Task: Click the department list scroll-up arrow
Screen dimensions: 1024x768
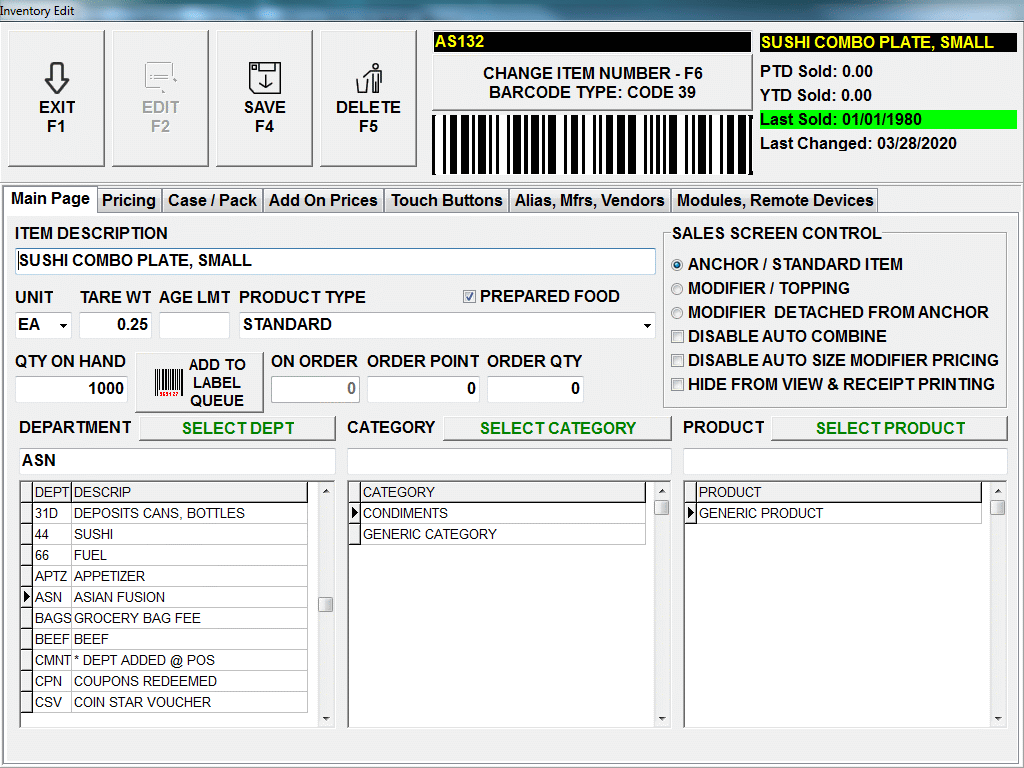Action: click(x=326, y=491)
